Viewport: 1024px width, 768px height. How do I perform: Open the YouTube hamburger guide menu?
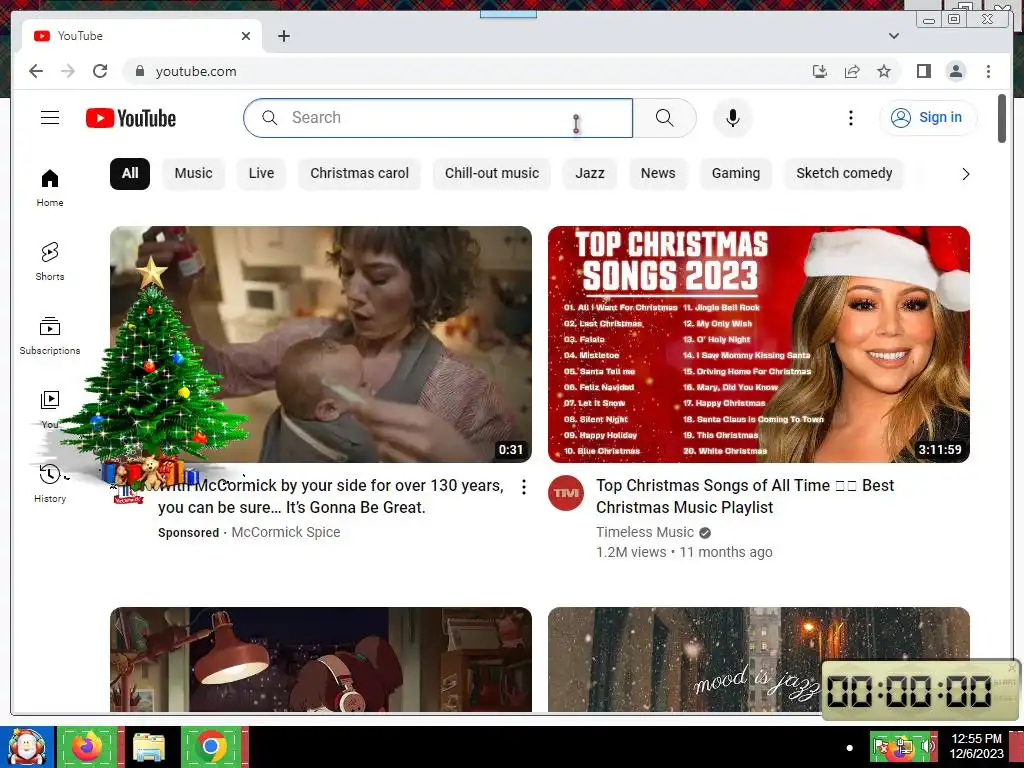pyautogui.click(x=50, y=118)
